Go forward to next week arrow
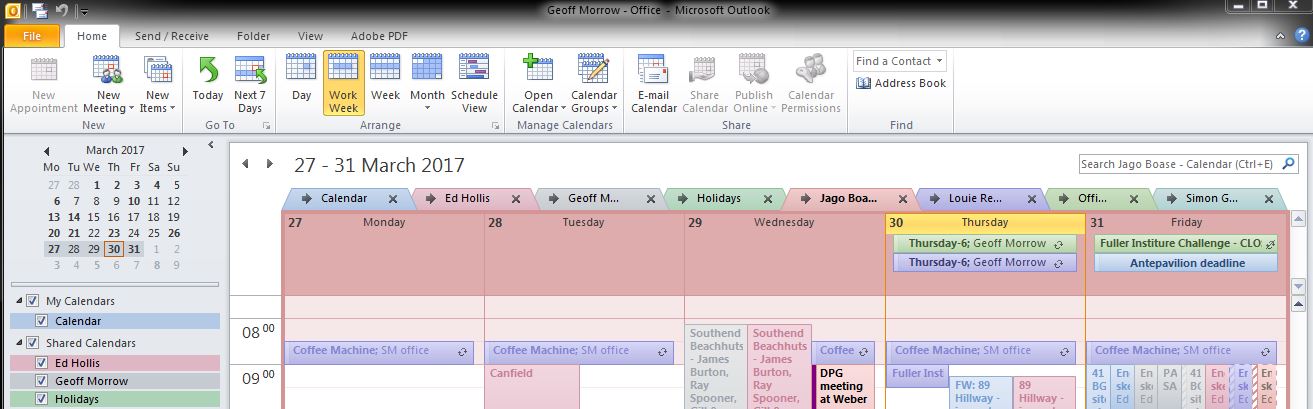This screenshot has height=409, width=1313. (269, 164)
